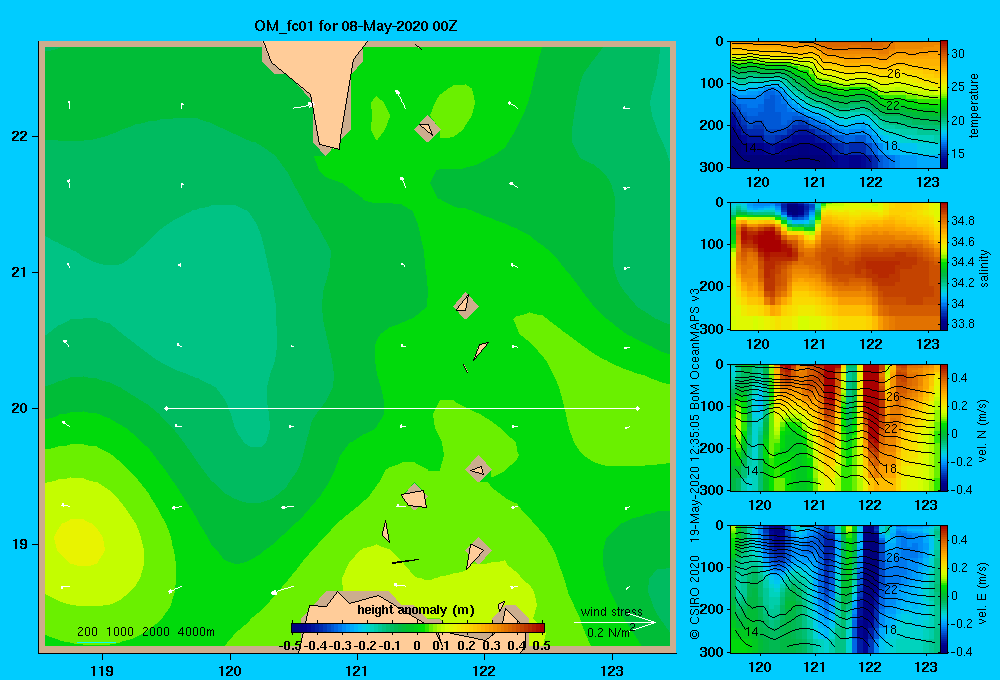This screenshot has height=680, width=1000.
Task: Click the temperature section panel
Action: point(834,105)
